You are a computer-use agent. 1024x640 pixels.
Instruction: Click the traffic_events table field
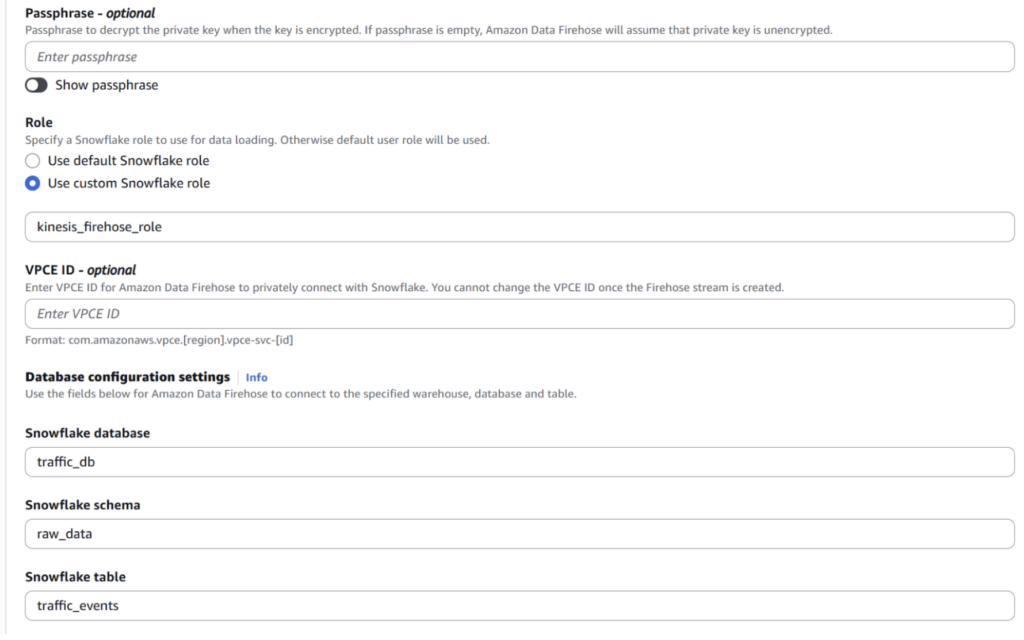tap(519, 605)
